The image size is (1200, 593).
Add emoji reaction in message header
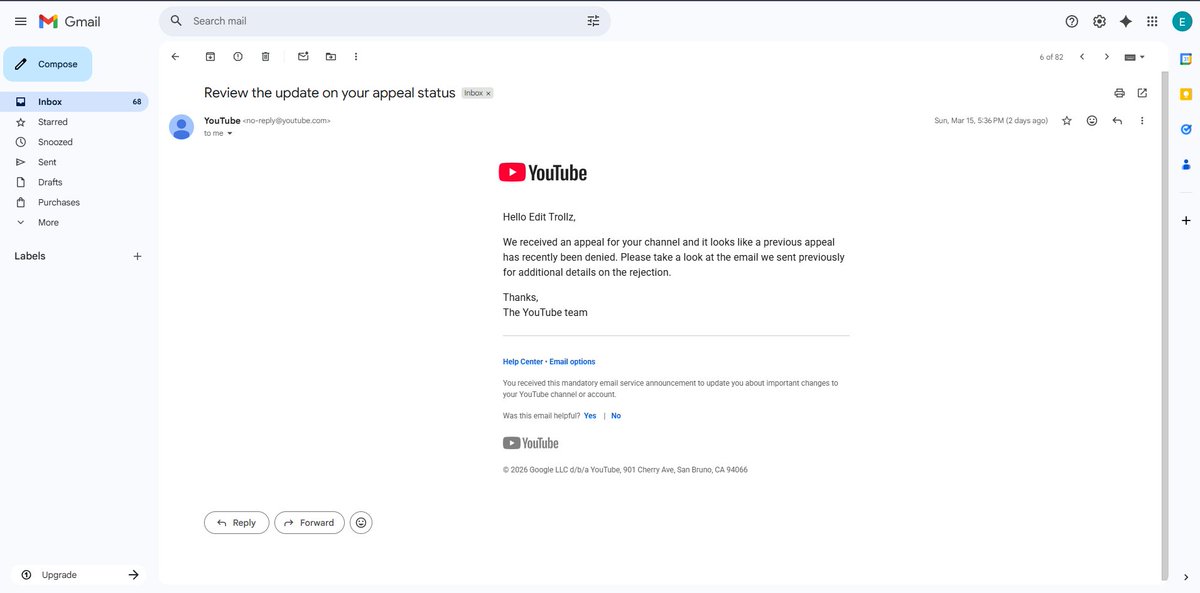point(1092,121)
